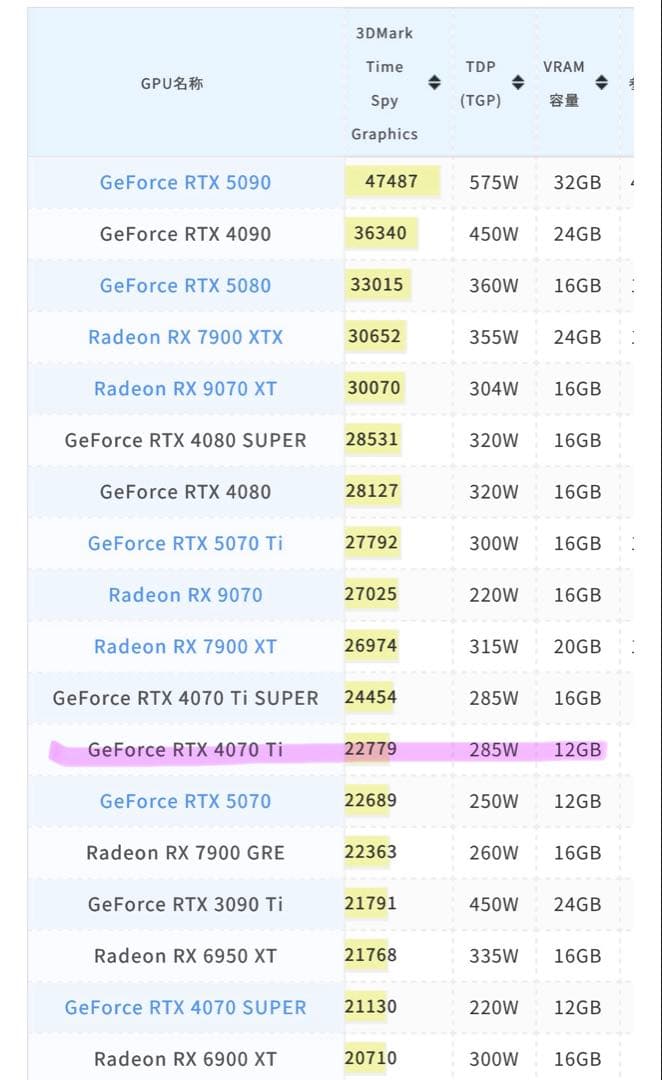Image resolution: width=662 pixels, height=1080 pixels.
Task: Click the TDP column sort arrows icon
Action: (x=519, y=84)
